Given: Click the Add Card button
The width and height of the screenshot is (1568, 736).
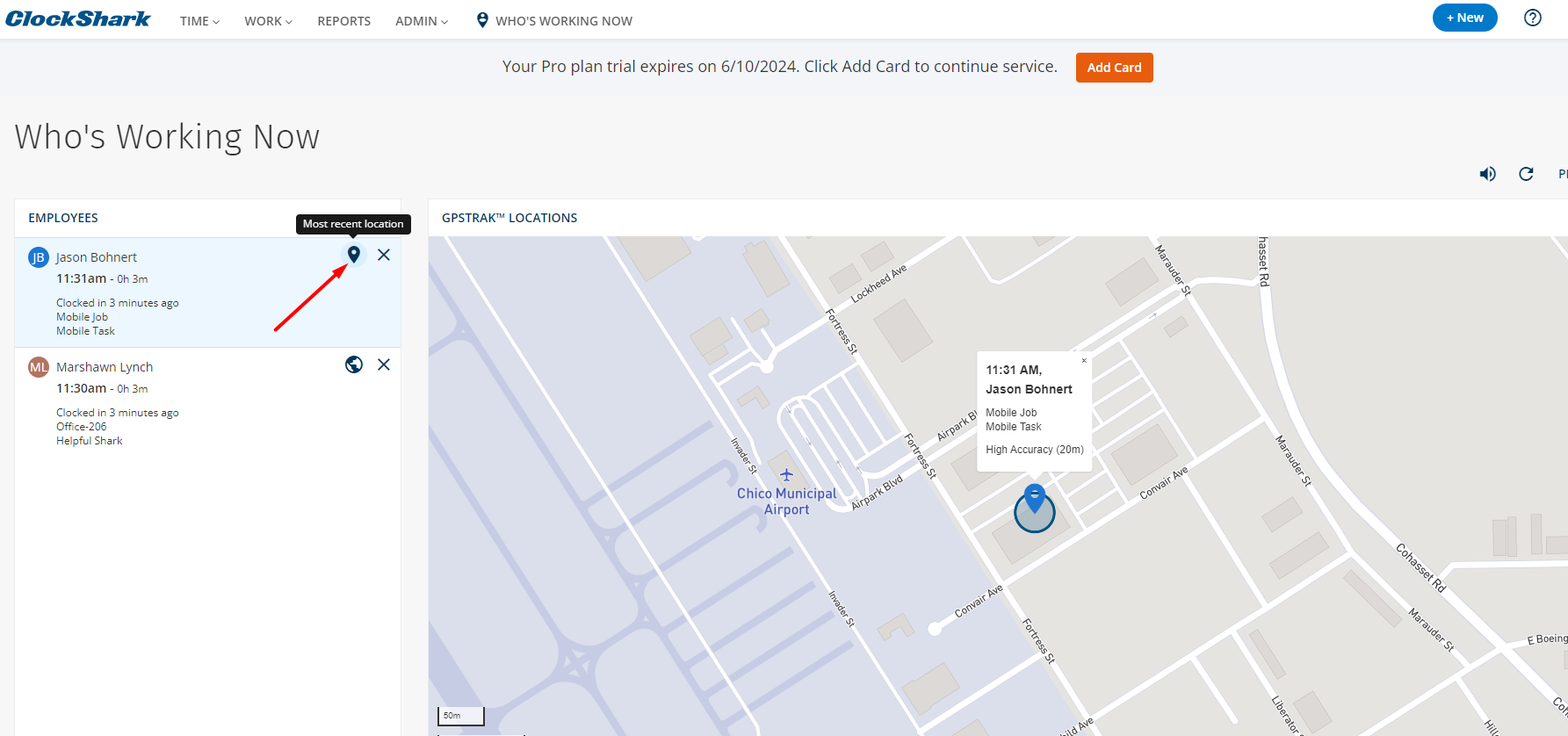Looking at the screenshot, I should (x=1114, y=68).
